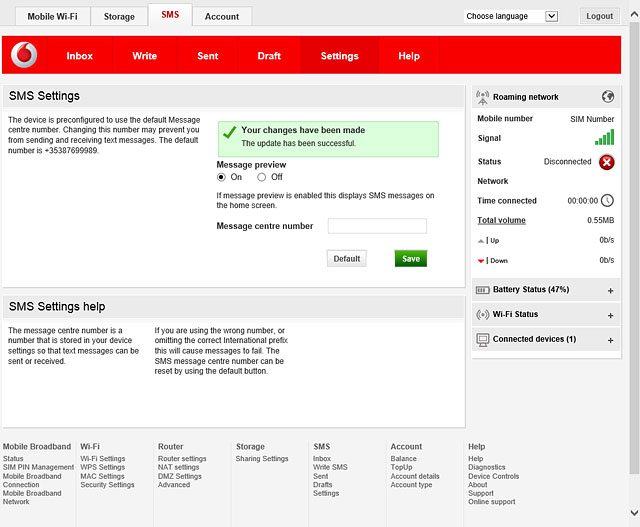Open SIM PIN Management footer link
Image resolution: width=640 pixels, height=527 pixels.
pyautogui.click(x=38, y=467)
